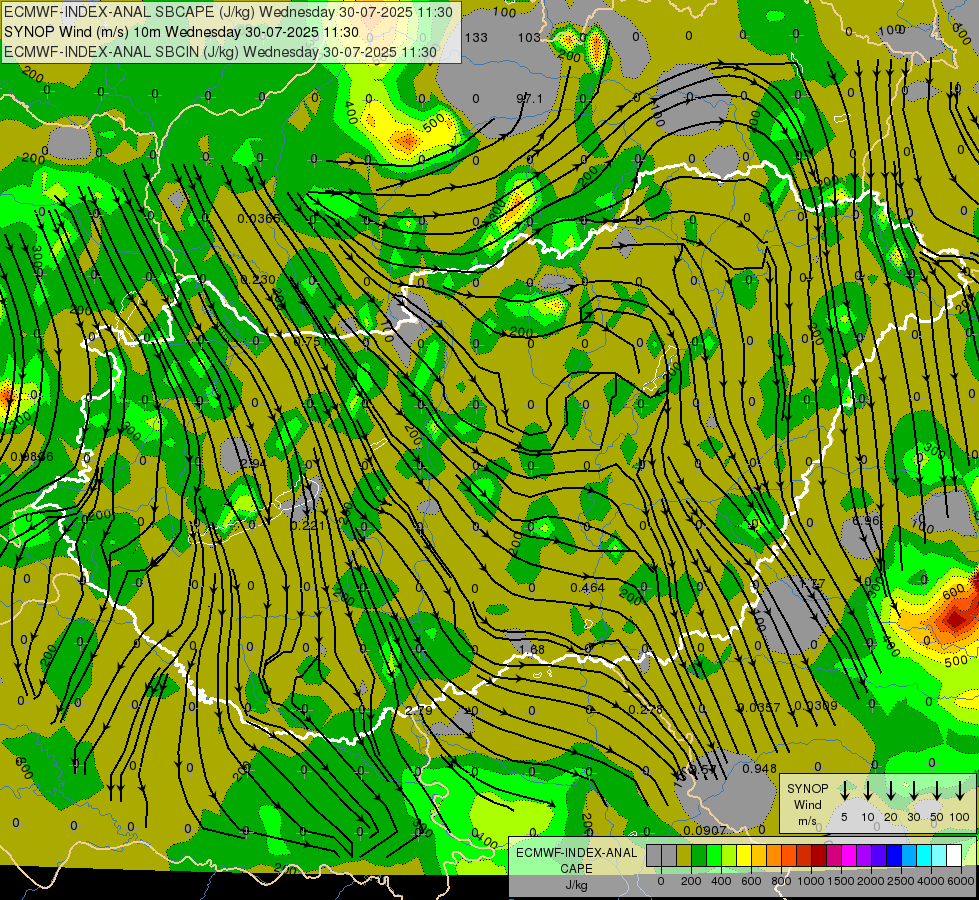Click the wind arrow above 50 m/s
Viewport: 979px width, 900px height.
[937, 791]
